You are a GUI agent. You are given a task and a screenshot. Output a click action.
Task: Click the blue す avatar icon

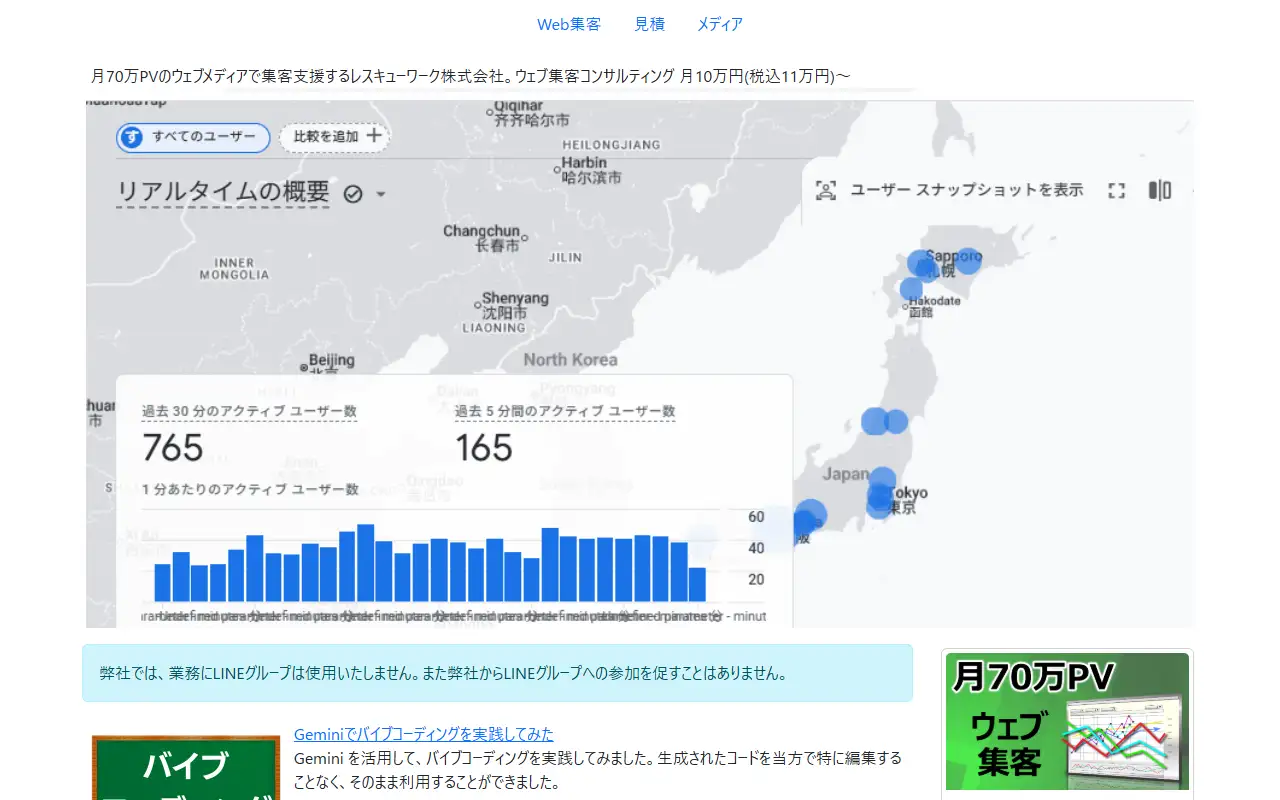point(132,137)
